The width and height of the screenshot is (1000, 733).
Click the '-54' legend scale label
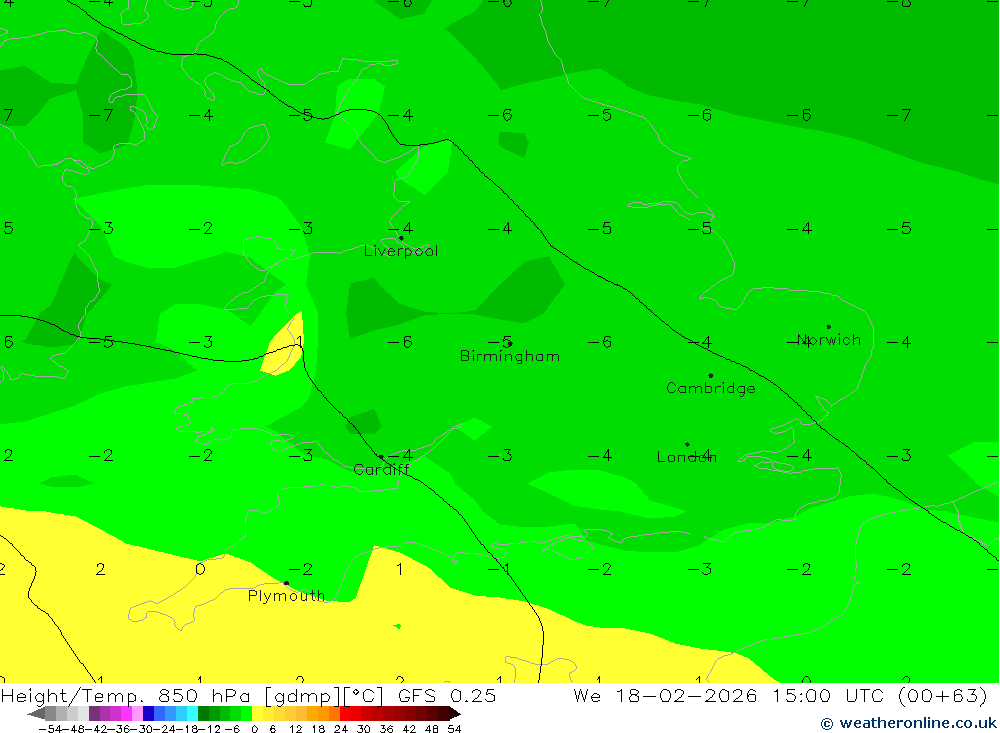click(x=48, y=729)
